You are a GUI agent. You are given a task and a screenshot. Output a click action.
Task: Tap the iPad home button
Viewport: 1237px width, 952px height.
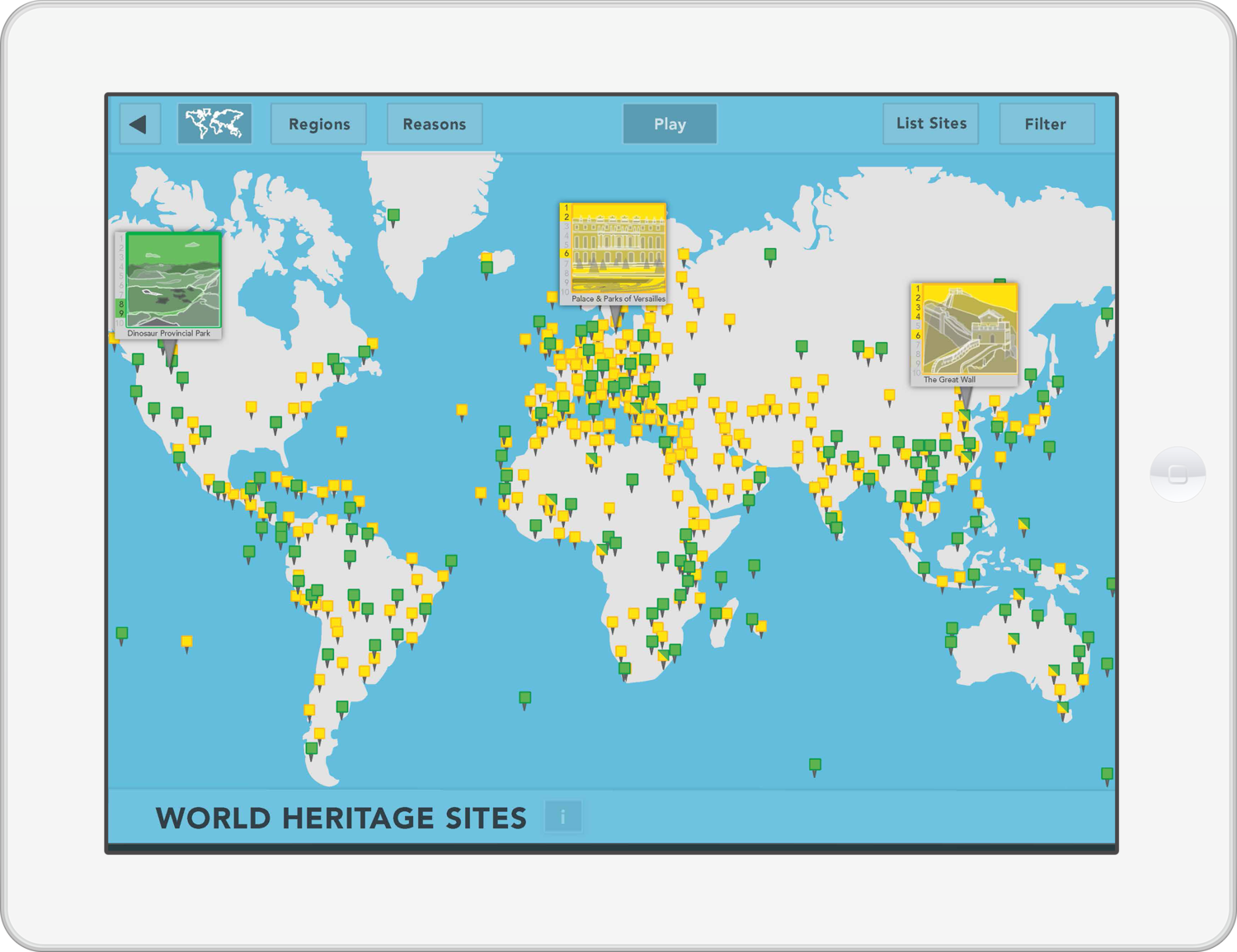point(1178,474)
